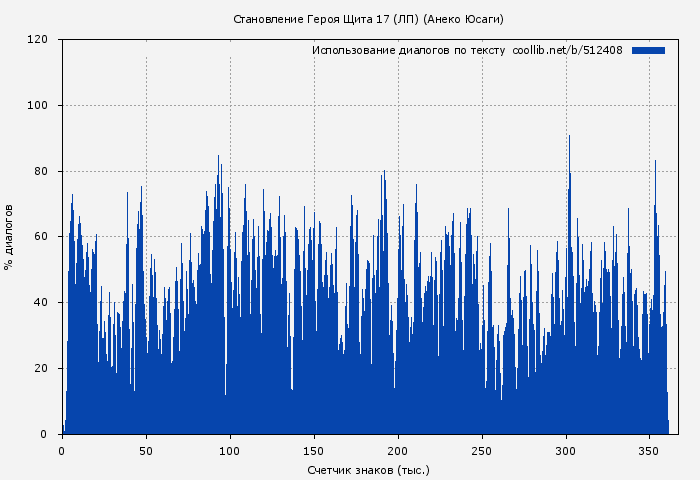Click the blue legend color swatch
This screenshot has width=700, height=480.
coord(648,50)
